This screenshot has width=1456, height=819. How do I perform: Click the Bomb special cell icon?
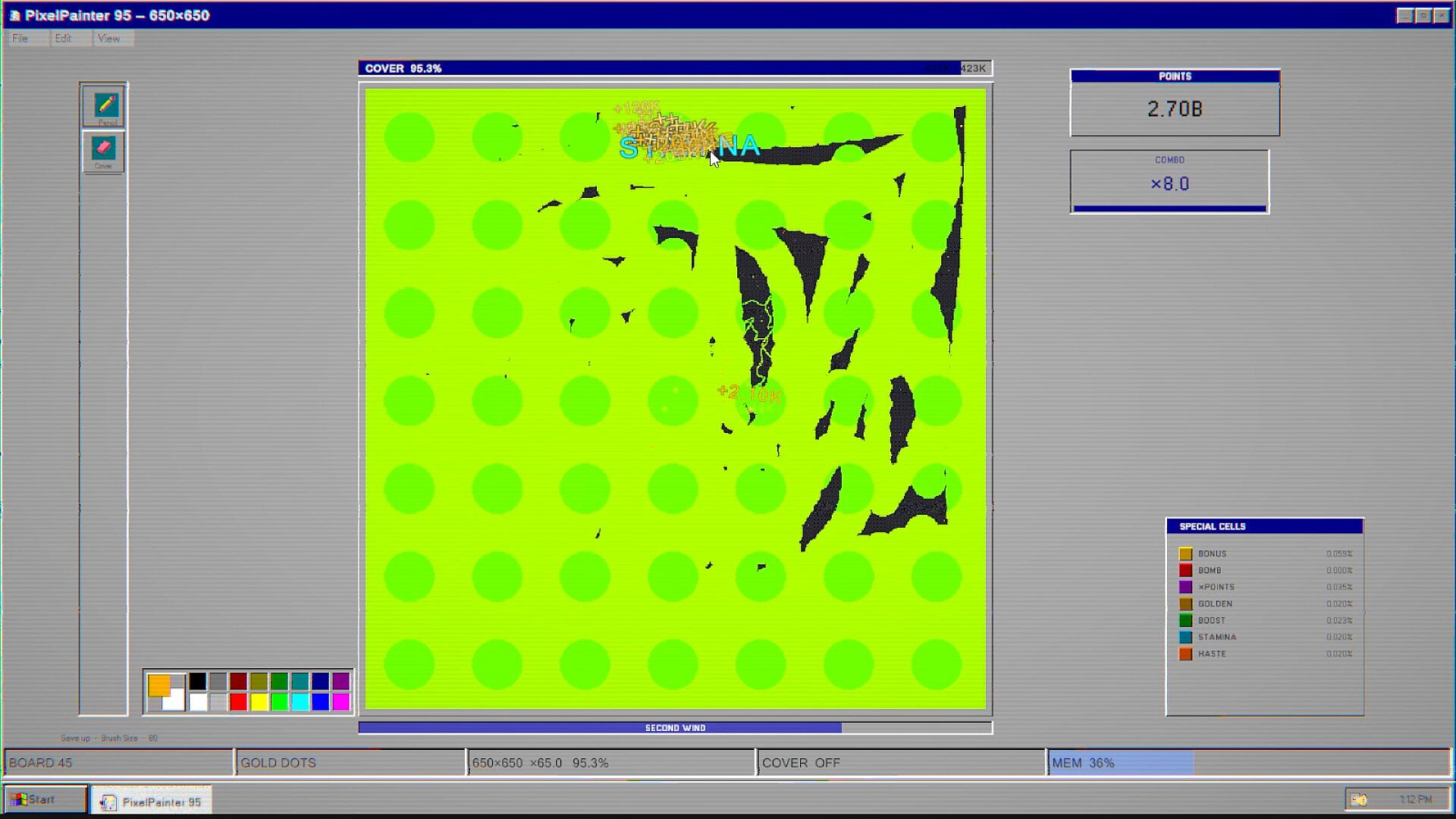click(1185, 570)
